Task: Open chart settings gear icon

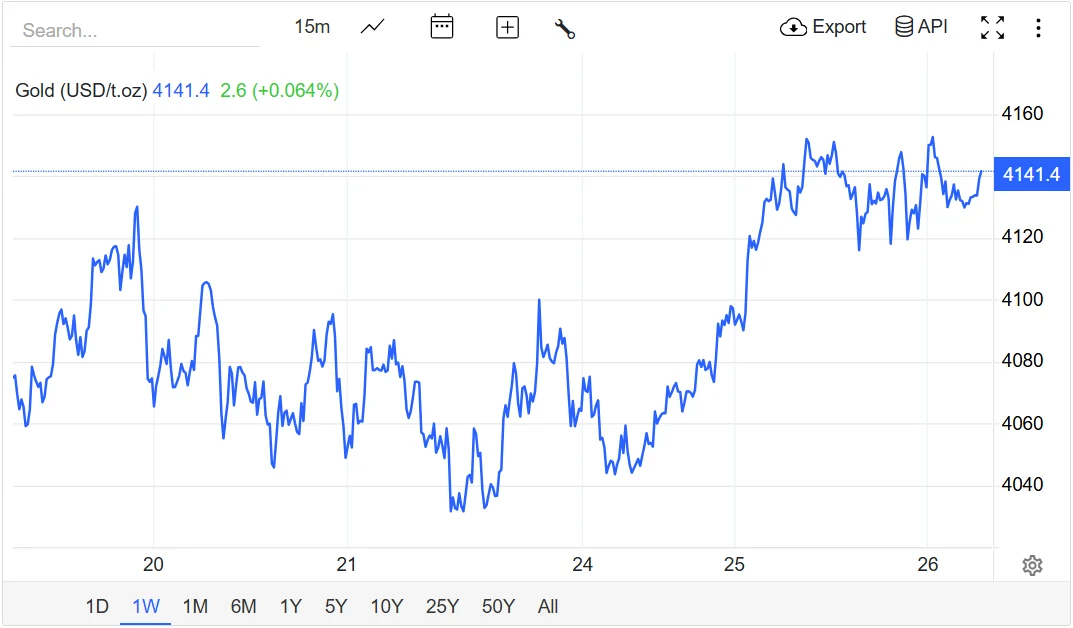Action: 1032,566
